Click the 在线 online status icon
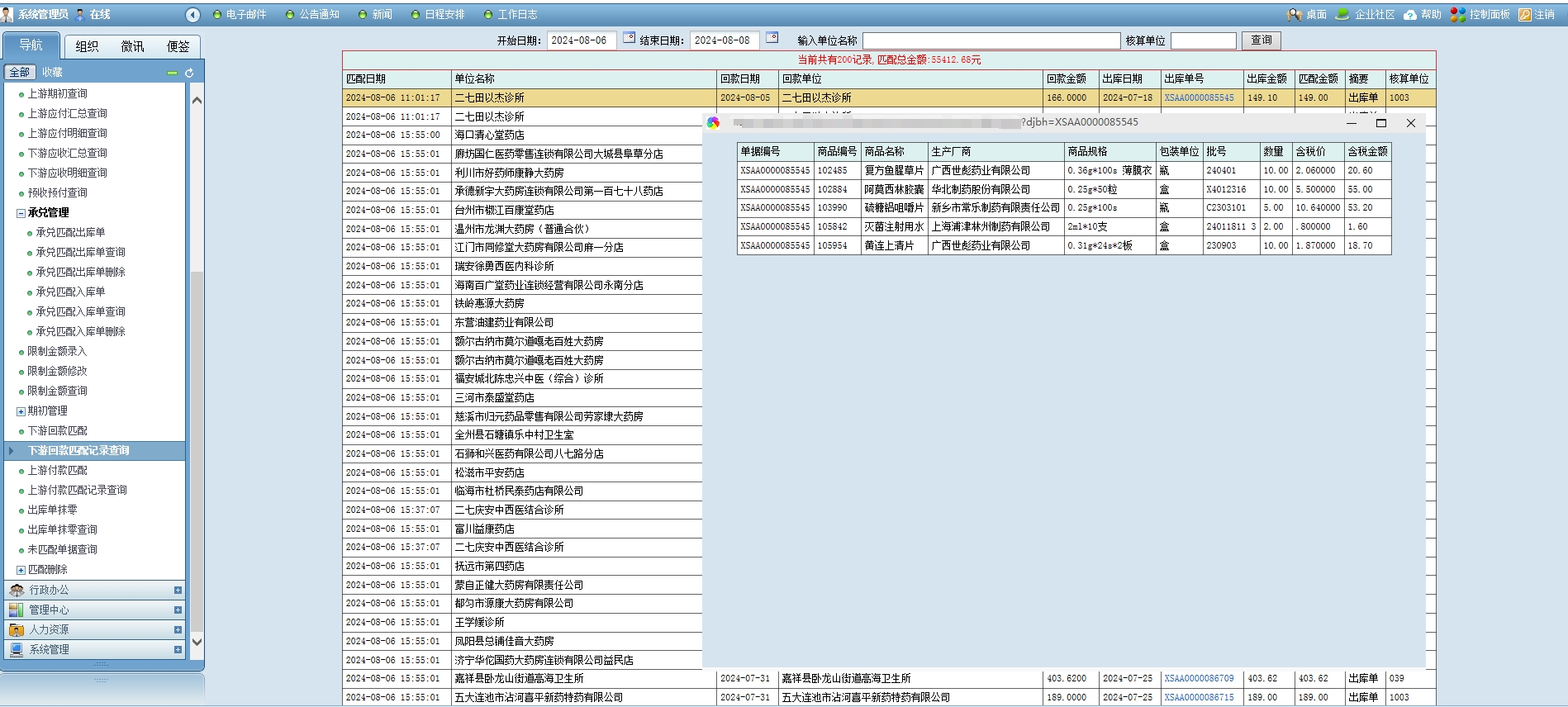Viewport: 1568px width, 707px height. pos(80,14)
